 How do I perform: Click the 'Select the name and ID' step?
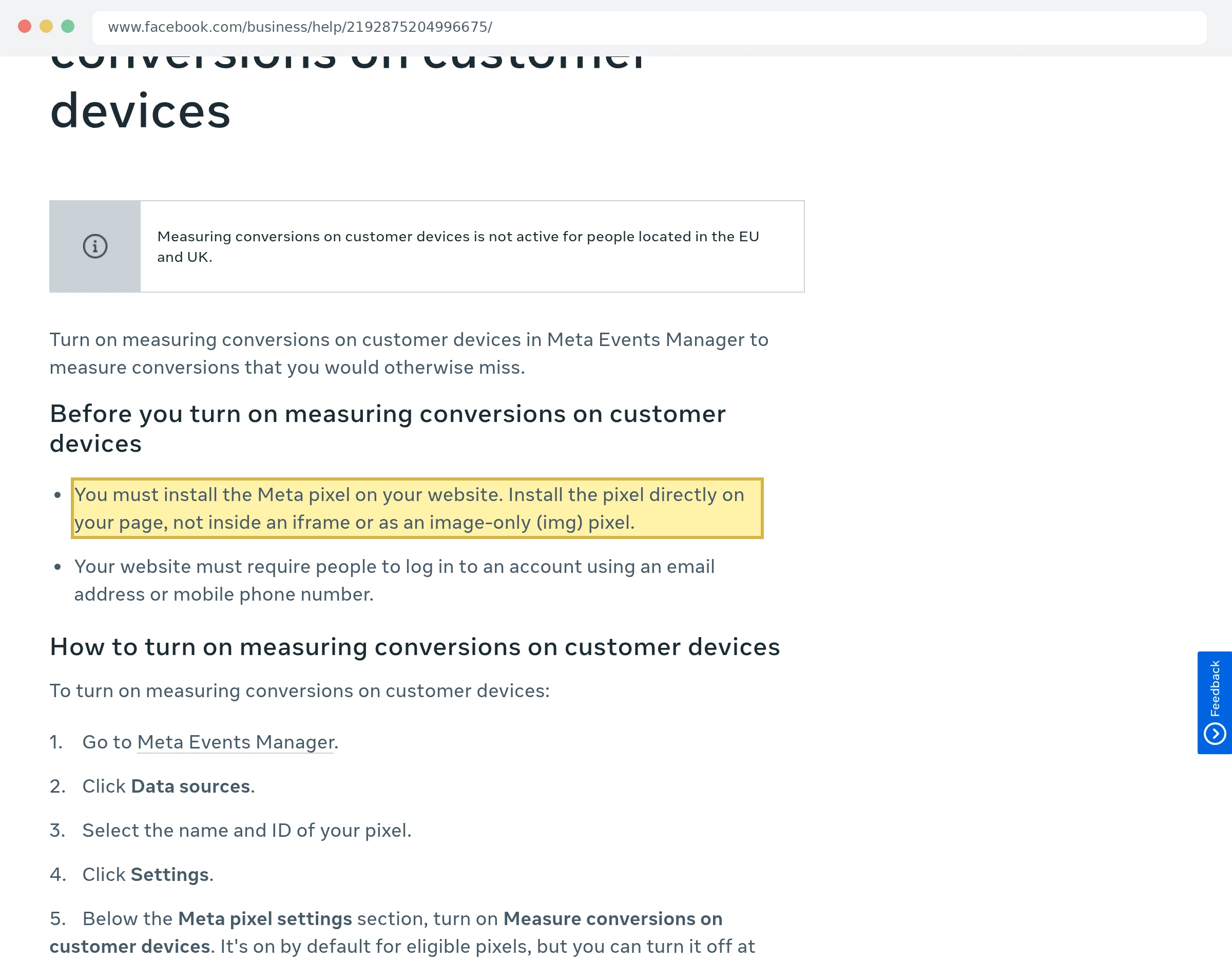pos(246,830)
